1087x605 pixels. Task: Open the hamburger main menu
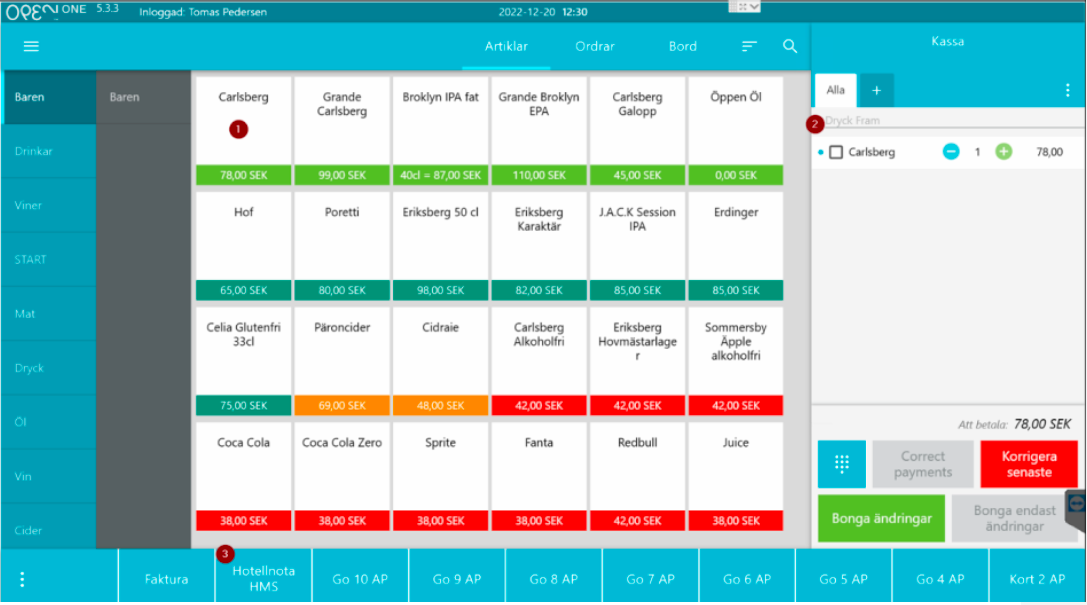[31, 46]
